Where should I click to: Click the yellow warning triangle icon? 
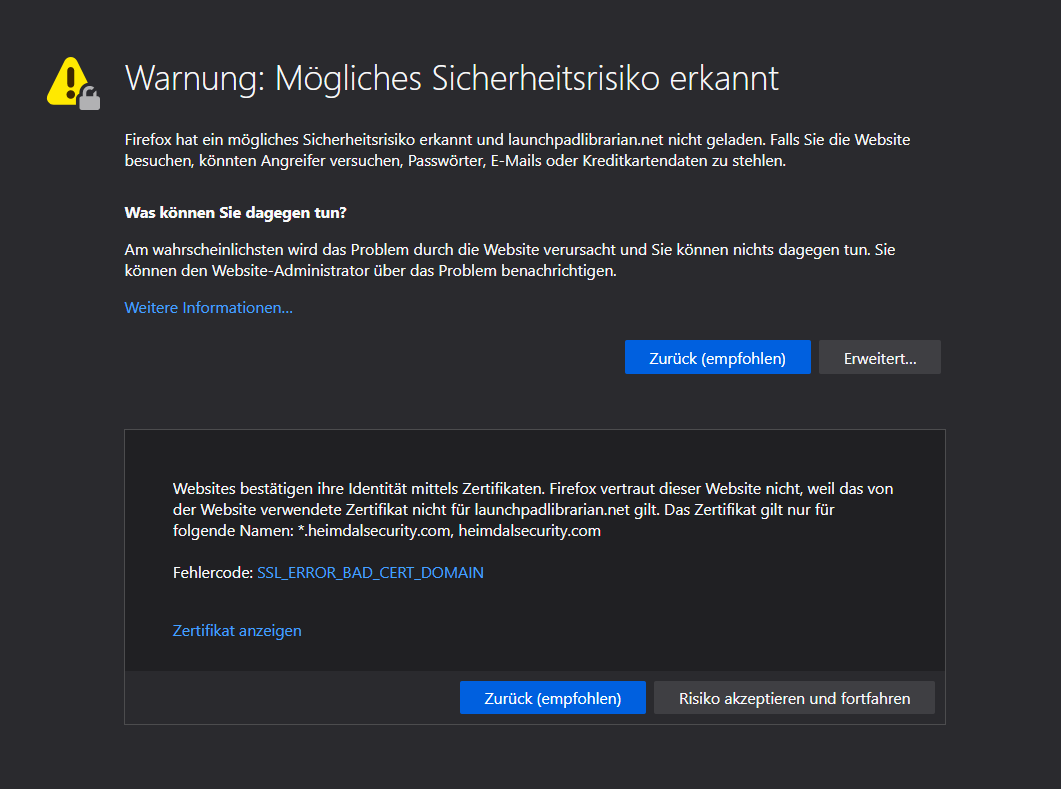click(x=68, y=79)
